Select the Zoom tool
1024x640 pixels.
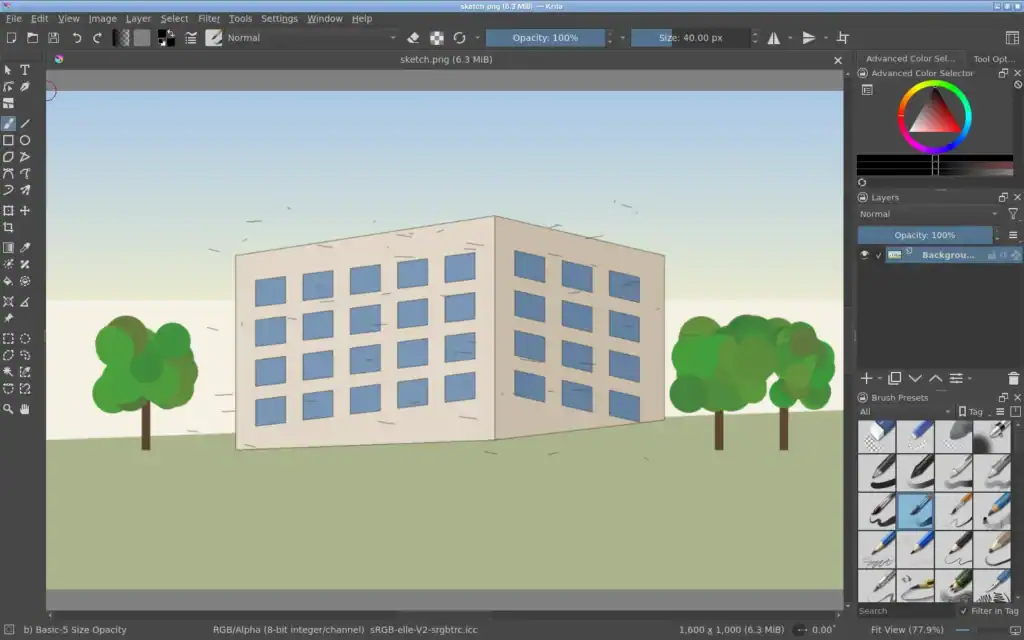point(8,409)
